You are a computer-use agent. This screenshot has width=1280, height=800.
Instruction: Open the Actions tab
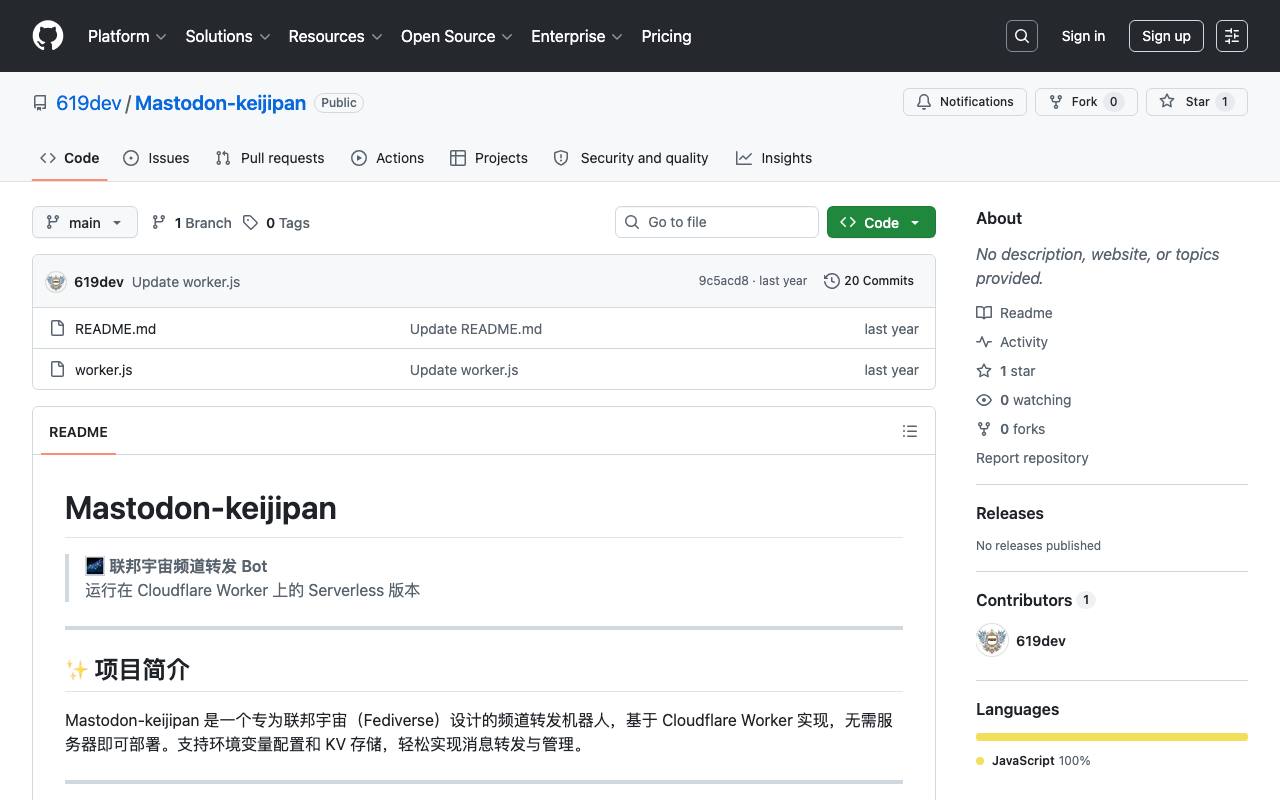point(388,158)
